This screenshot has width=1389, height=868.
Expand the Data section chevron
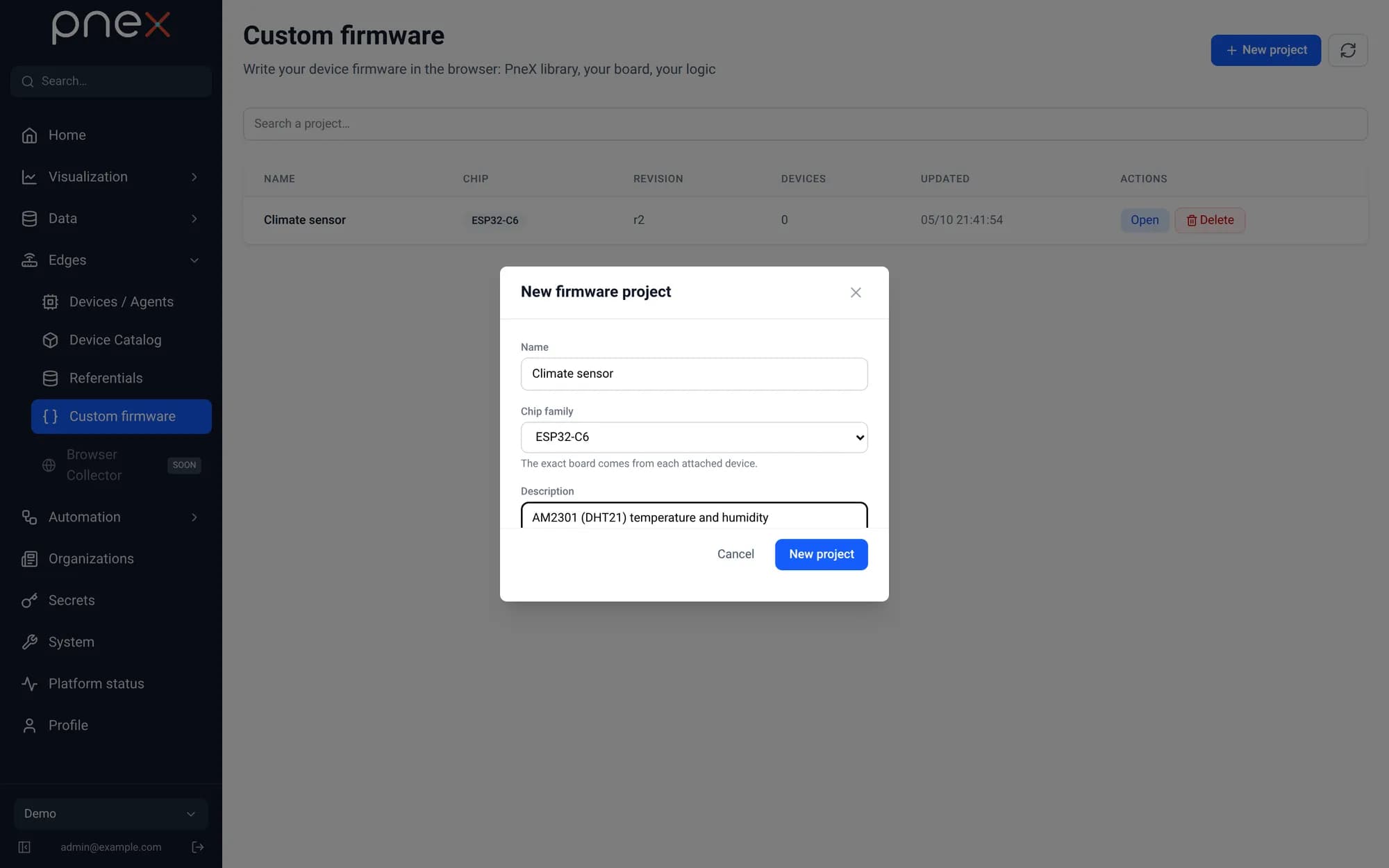point(194,219)
